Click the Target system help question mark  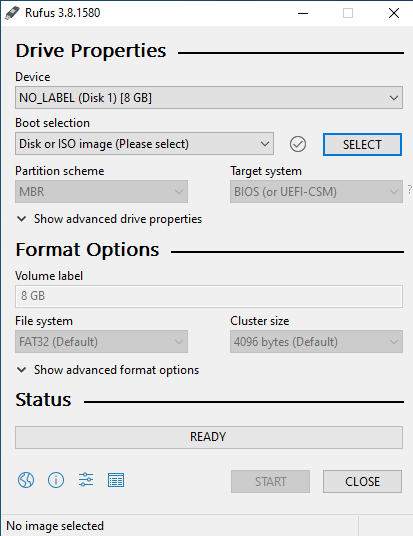coord(409,189)
